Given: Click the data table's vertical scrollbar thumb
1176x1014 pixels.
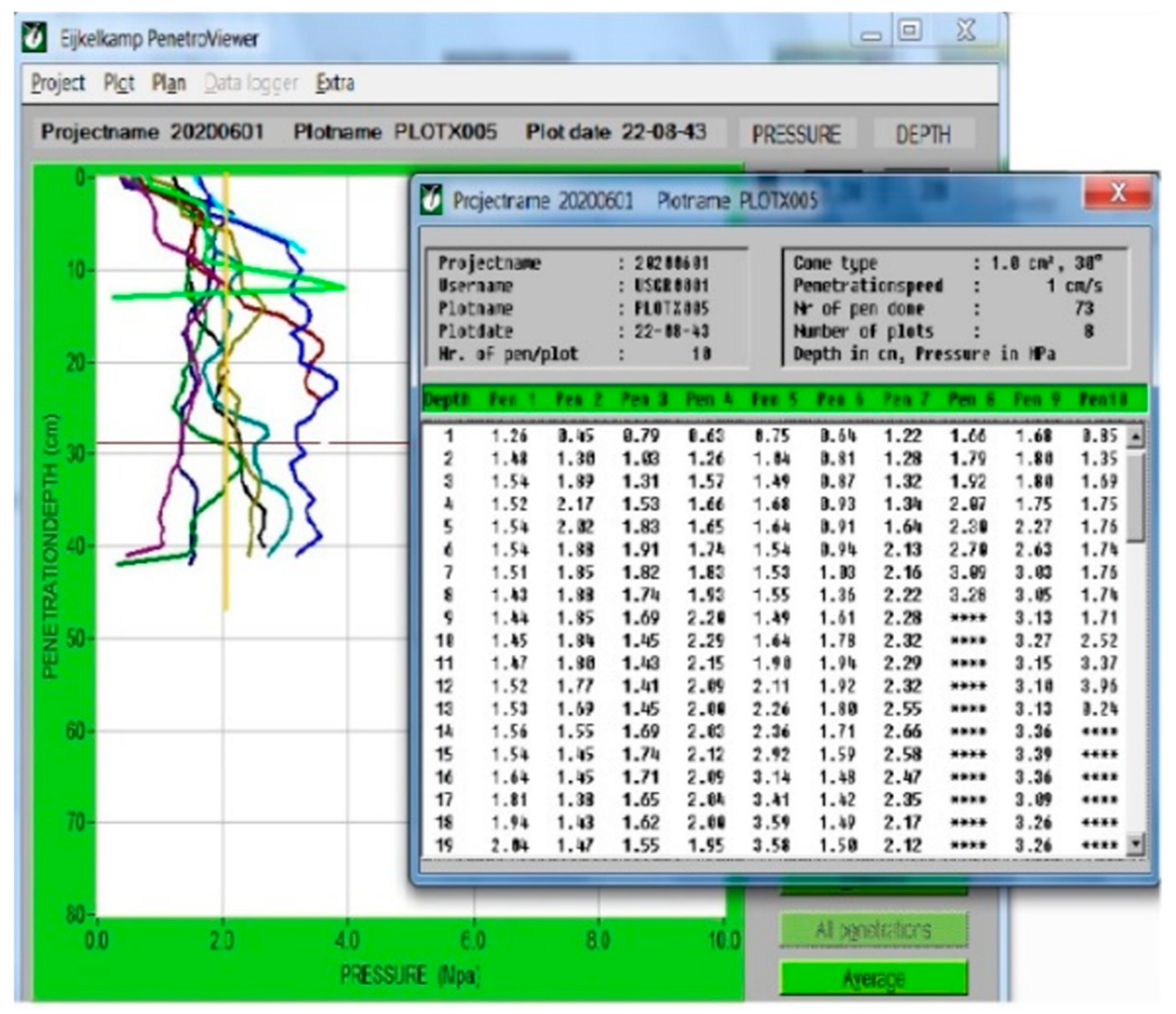Looking at the screenshot, I should click(1135, 496).
